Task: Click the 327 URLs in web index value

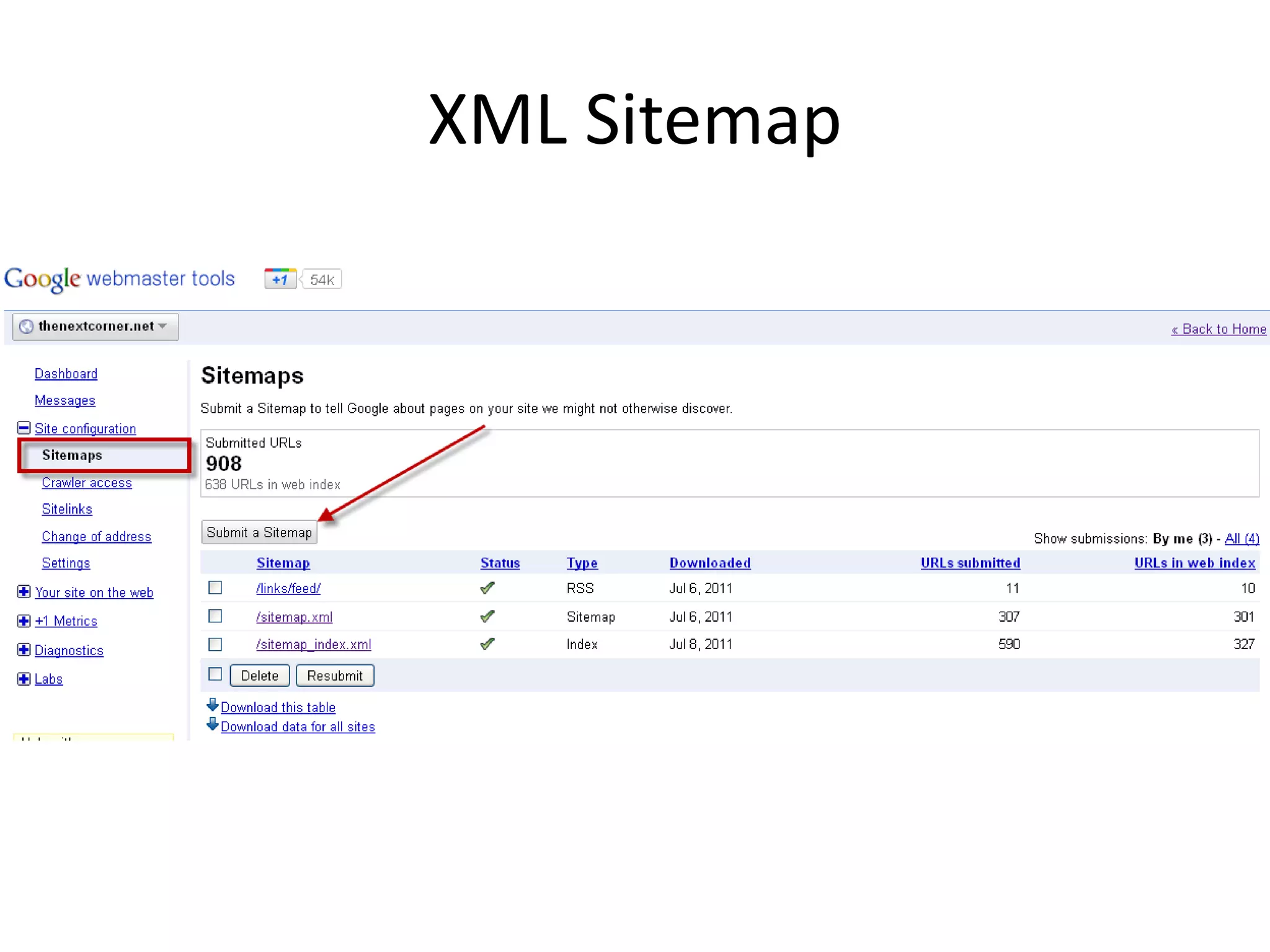Action: tap(1244, 644)
